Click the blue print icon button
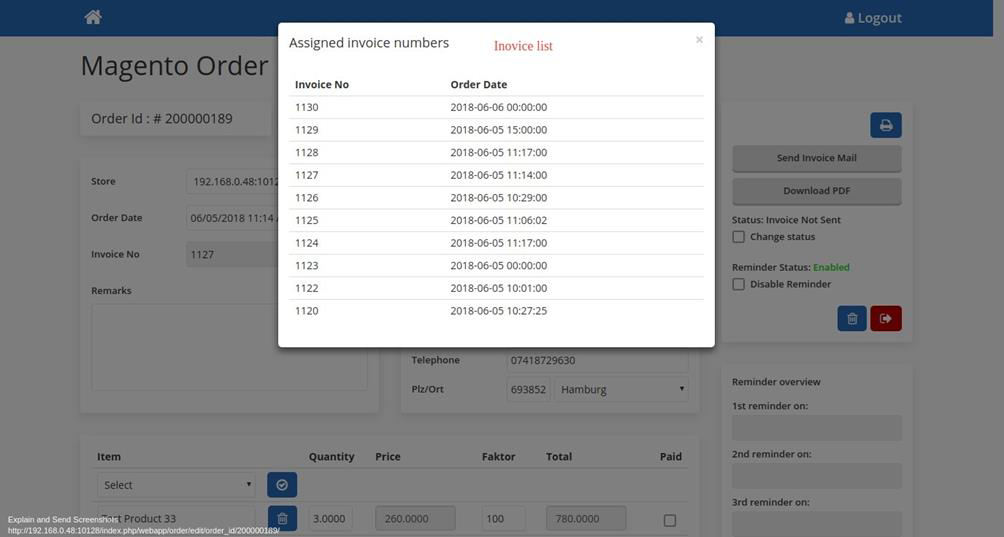This screenshot has width=1004, height=537. (885, 125)
